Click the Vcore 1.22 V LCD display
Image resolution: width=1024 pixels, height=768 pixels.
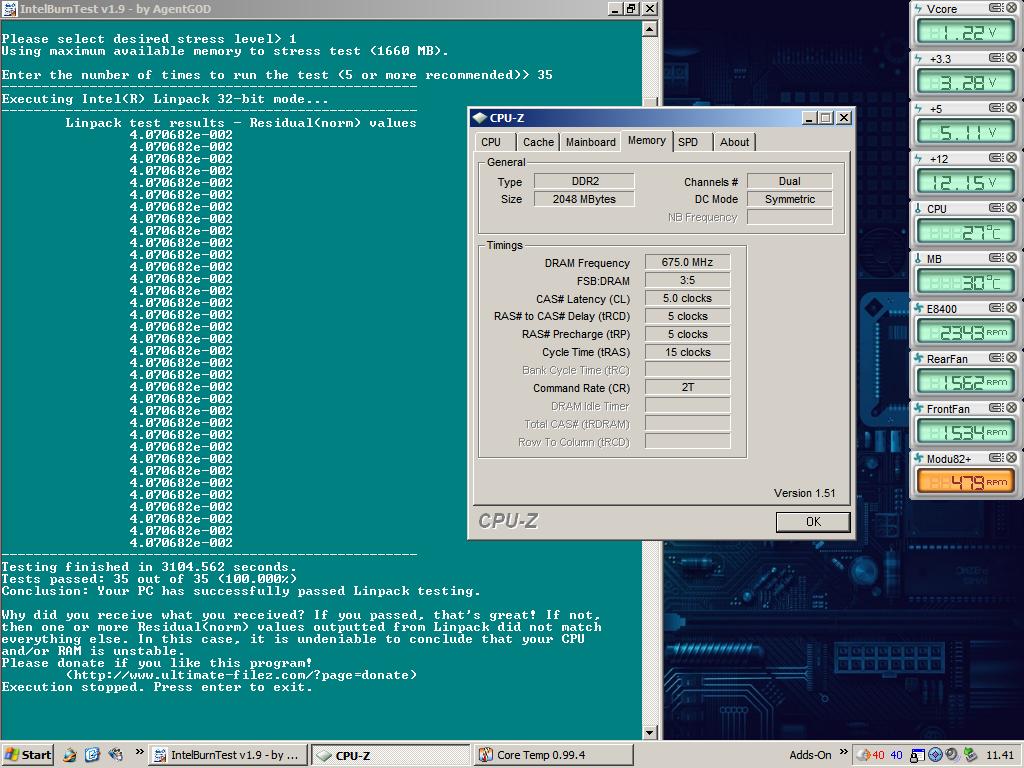pyautogui.click(x=965, y=32)
